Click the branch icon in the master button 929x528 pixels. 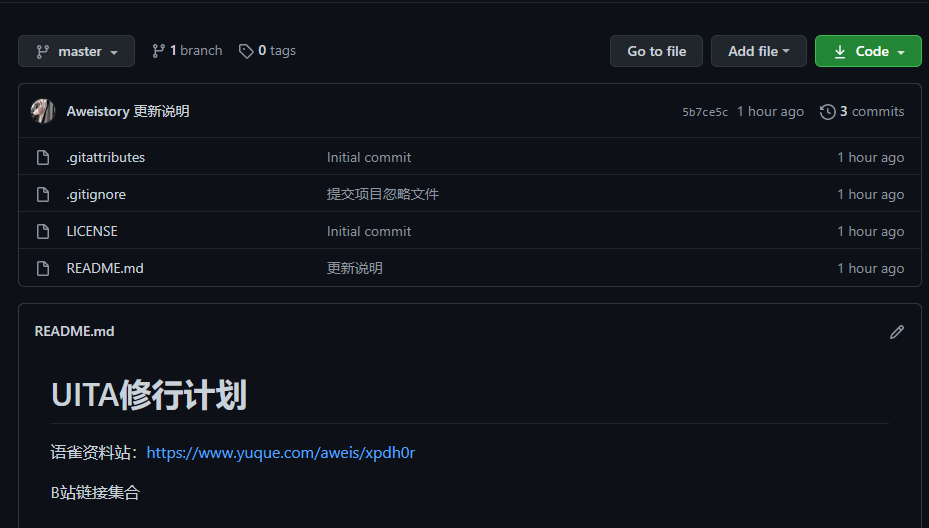click(43, 52)
